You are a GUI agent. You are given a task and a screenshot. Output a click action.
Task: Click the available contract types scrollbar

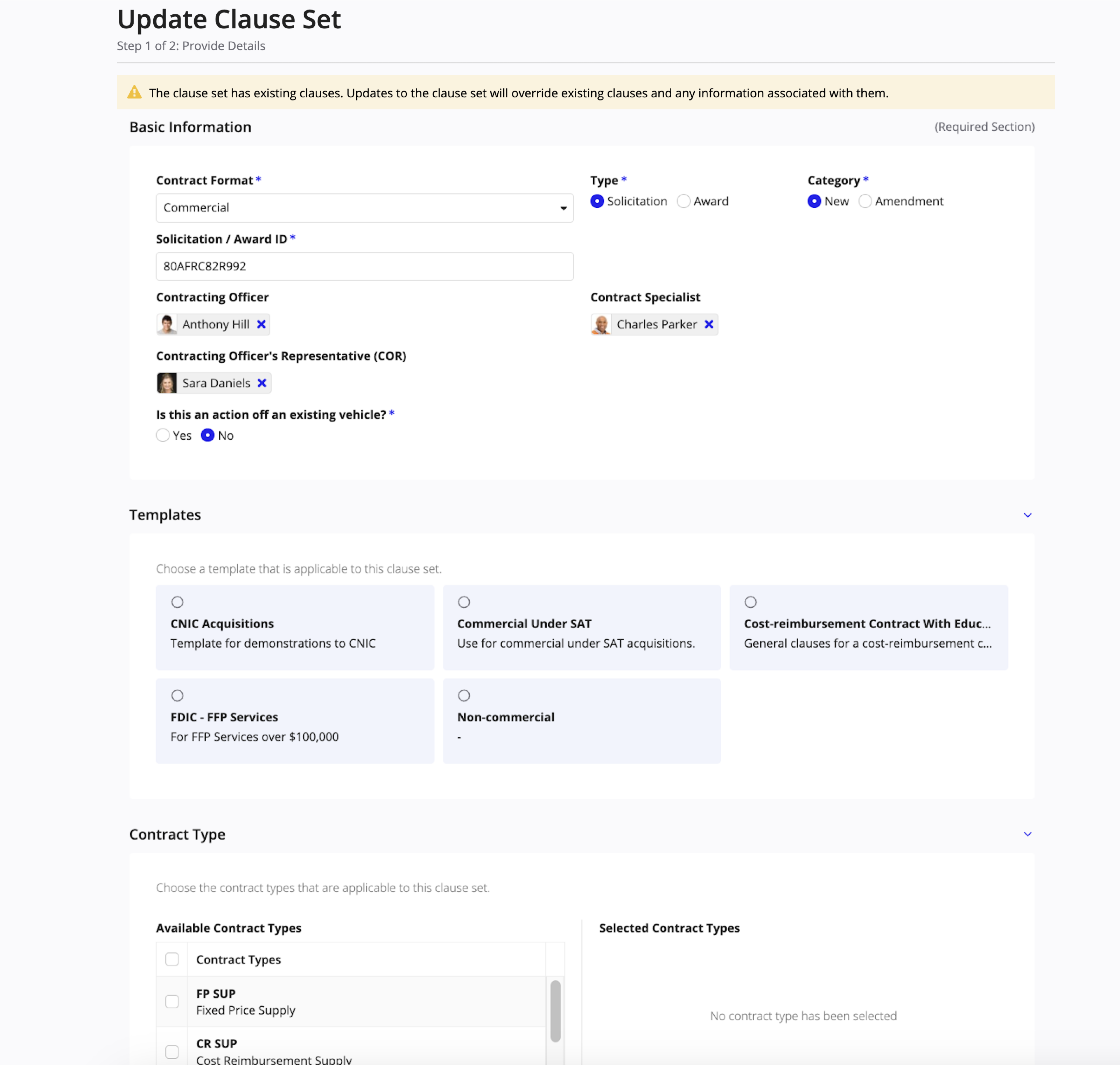click(x=555, y=1010)
